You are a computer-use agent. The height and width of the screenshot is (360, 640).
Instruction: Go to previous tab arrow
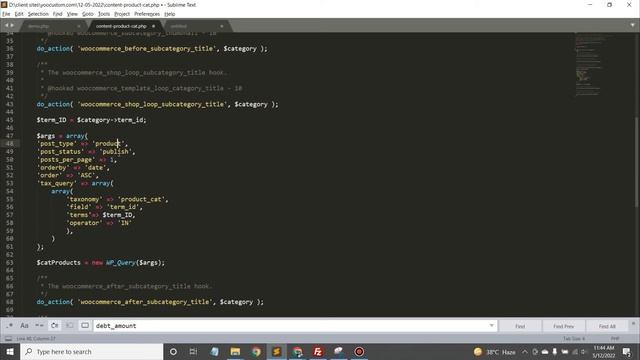(6, 25)
